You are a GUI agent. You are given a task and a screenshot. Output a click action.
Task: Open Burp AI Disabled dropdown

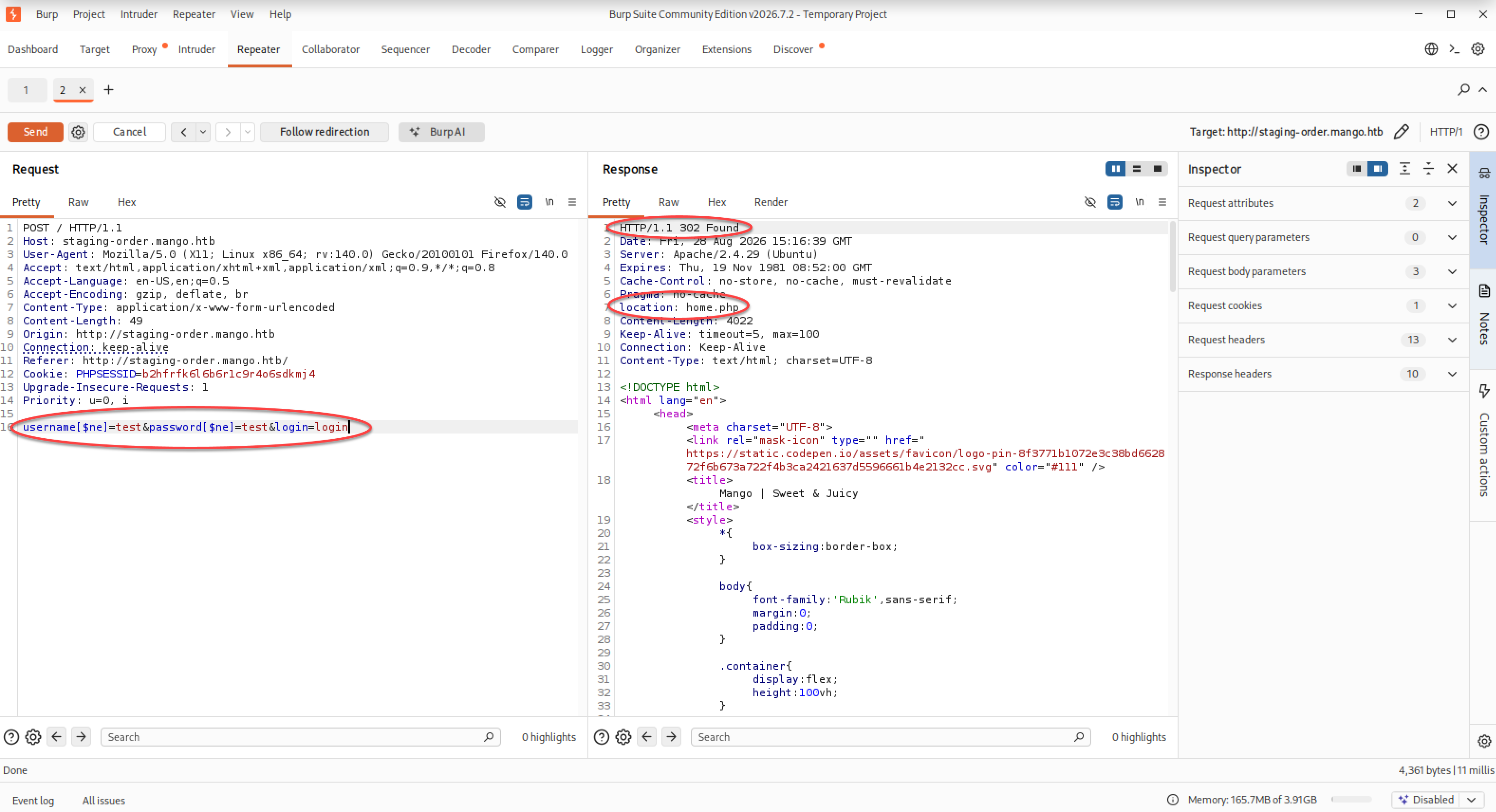[x=1471, y=799]
